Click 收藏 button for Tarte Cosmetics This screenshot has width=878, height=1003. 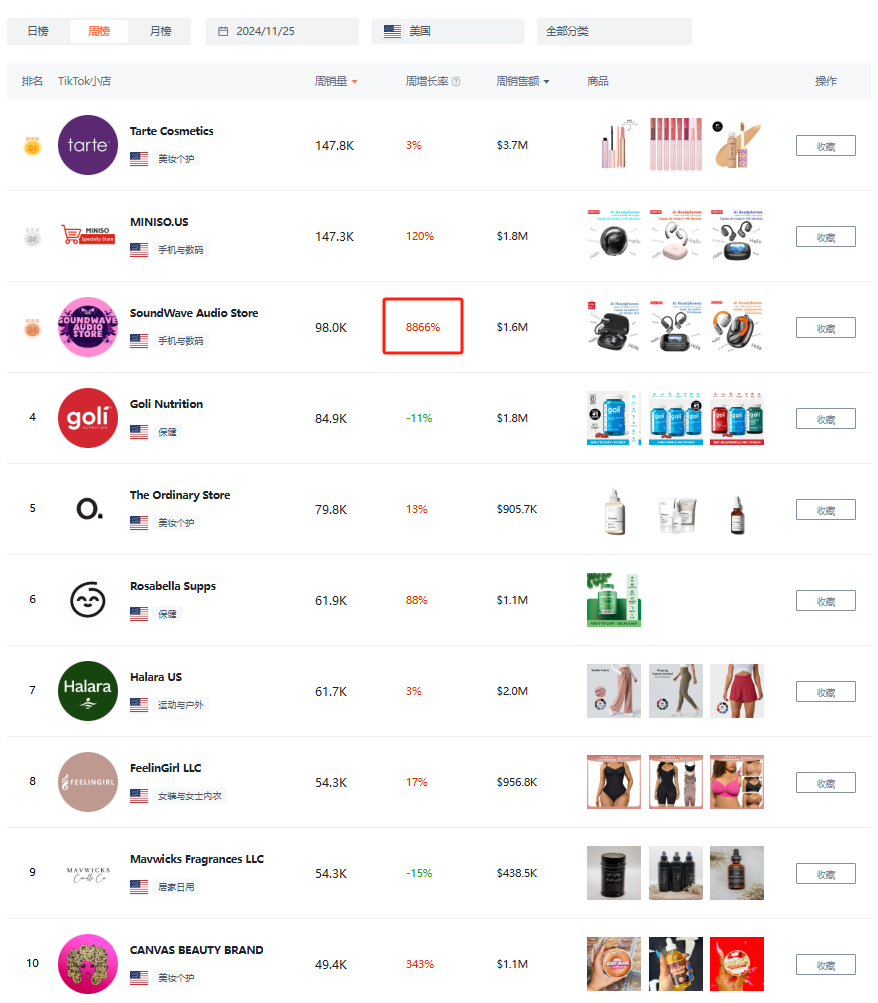click(826, 146)
